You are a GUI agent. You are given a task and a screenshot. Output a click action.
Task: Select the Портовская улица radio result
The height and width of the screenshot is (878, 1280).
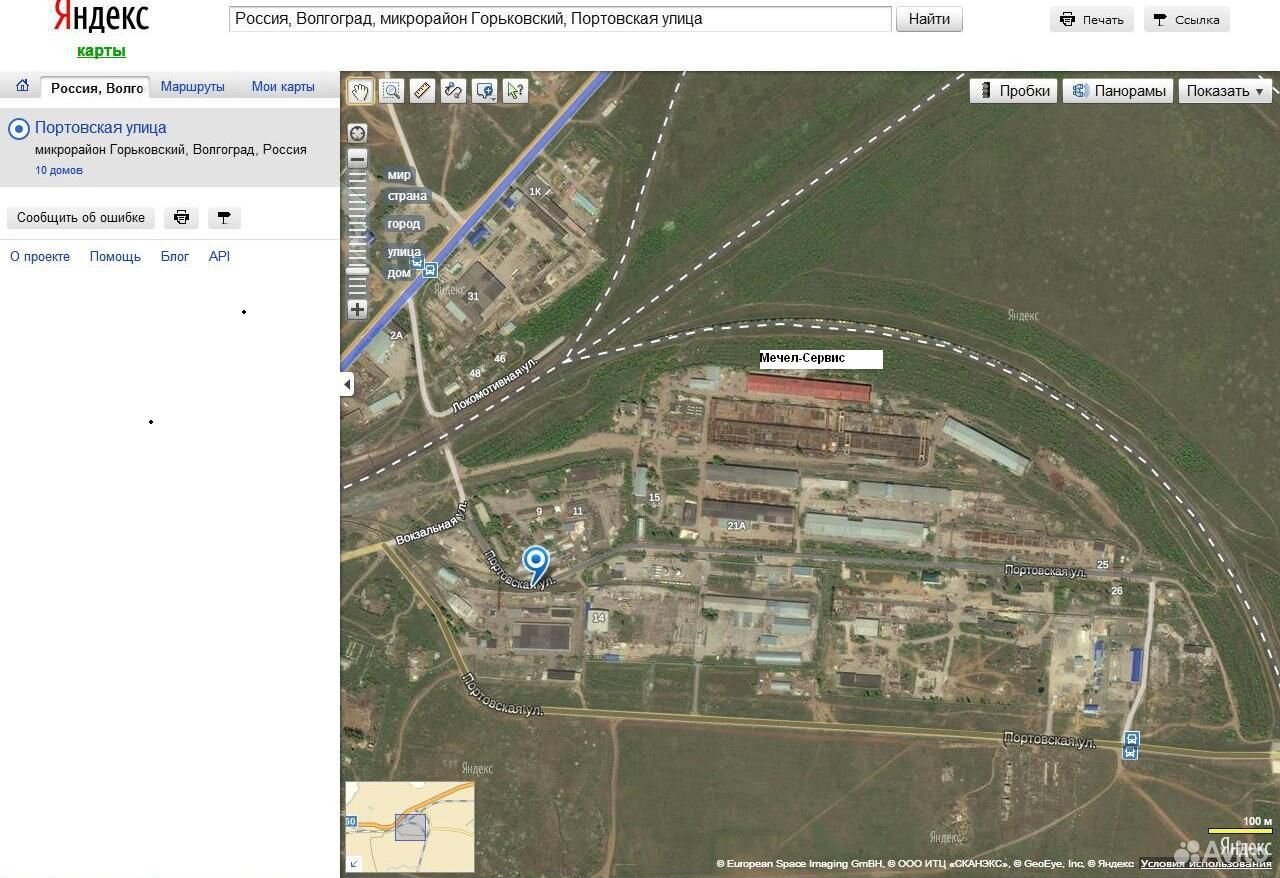[19, 129]
